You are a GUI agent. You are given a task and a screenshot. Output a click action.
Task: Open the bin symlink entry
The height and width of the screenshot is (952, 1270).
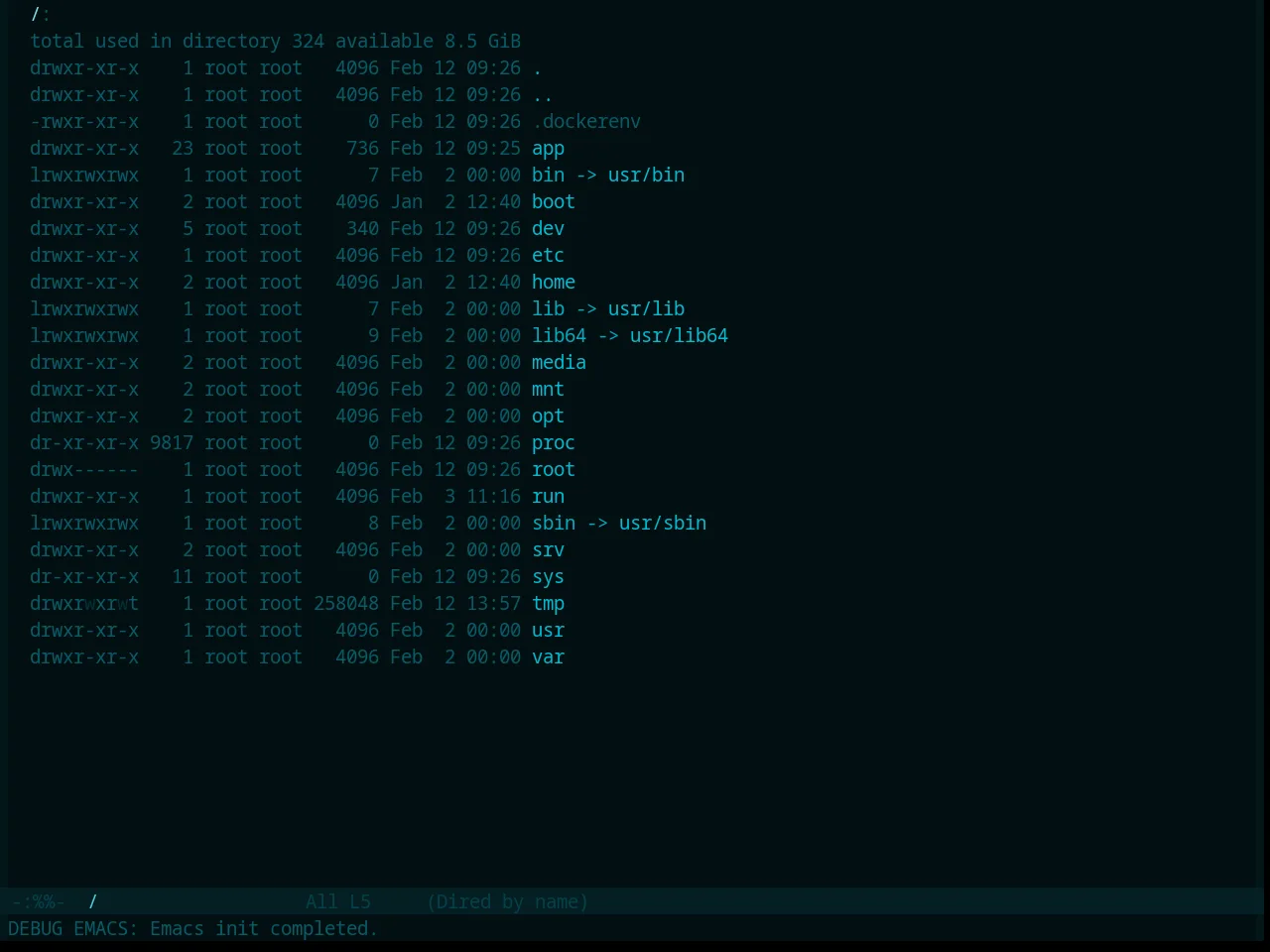[548, 175]
